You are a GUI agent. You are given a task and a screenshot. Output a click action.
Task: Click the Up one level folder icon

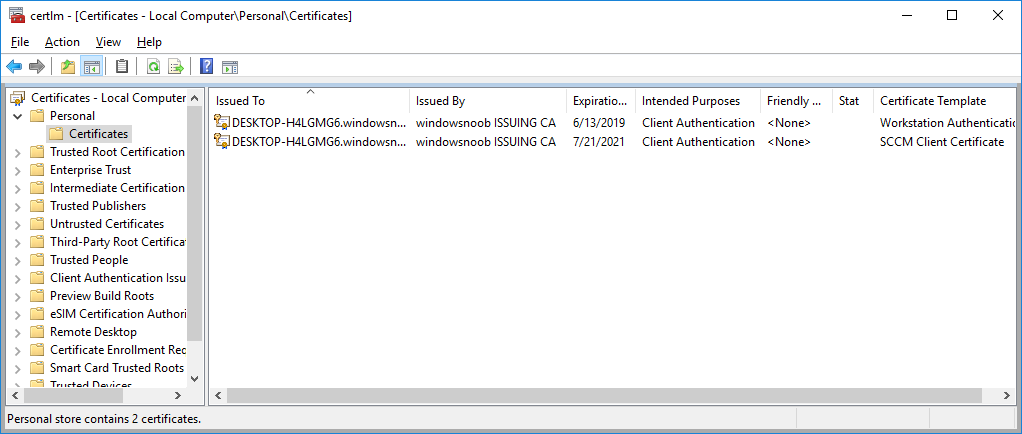[68, 66]
